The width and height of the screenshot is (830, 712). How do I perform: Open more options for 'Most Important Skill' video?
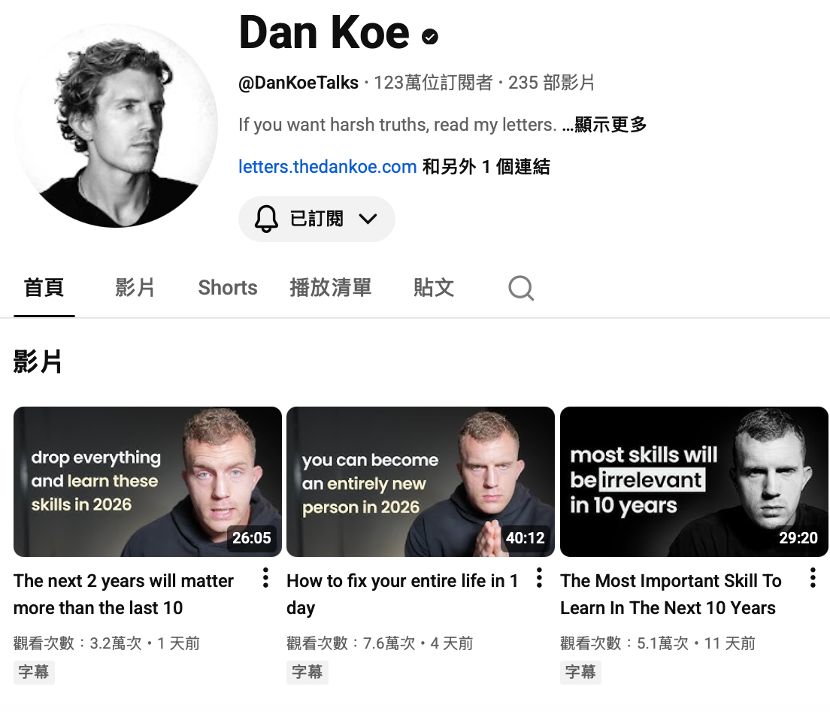pos(813,578)
